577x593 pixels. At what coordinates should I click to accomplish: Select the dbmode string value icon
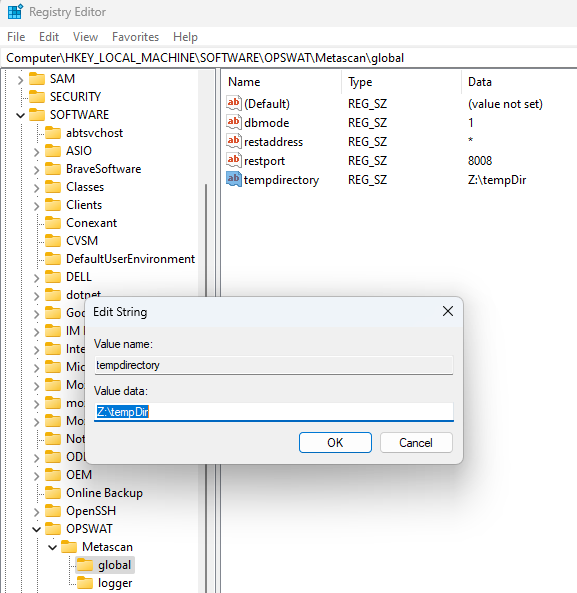(x=234, y=122)
